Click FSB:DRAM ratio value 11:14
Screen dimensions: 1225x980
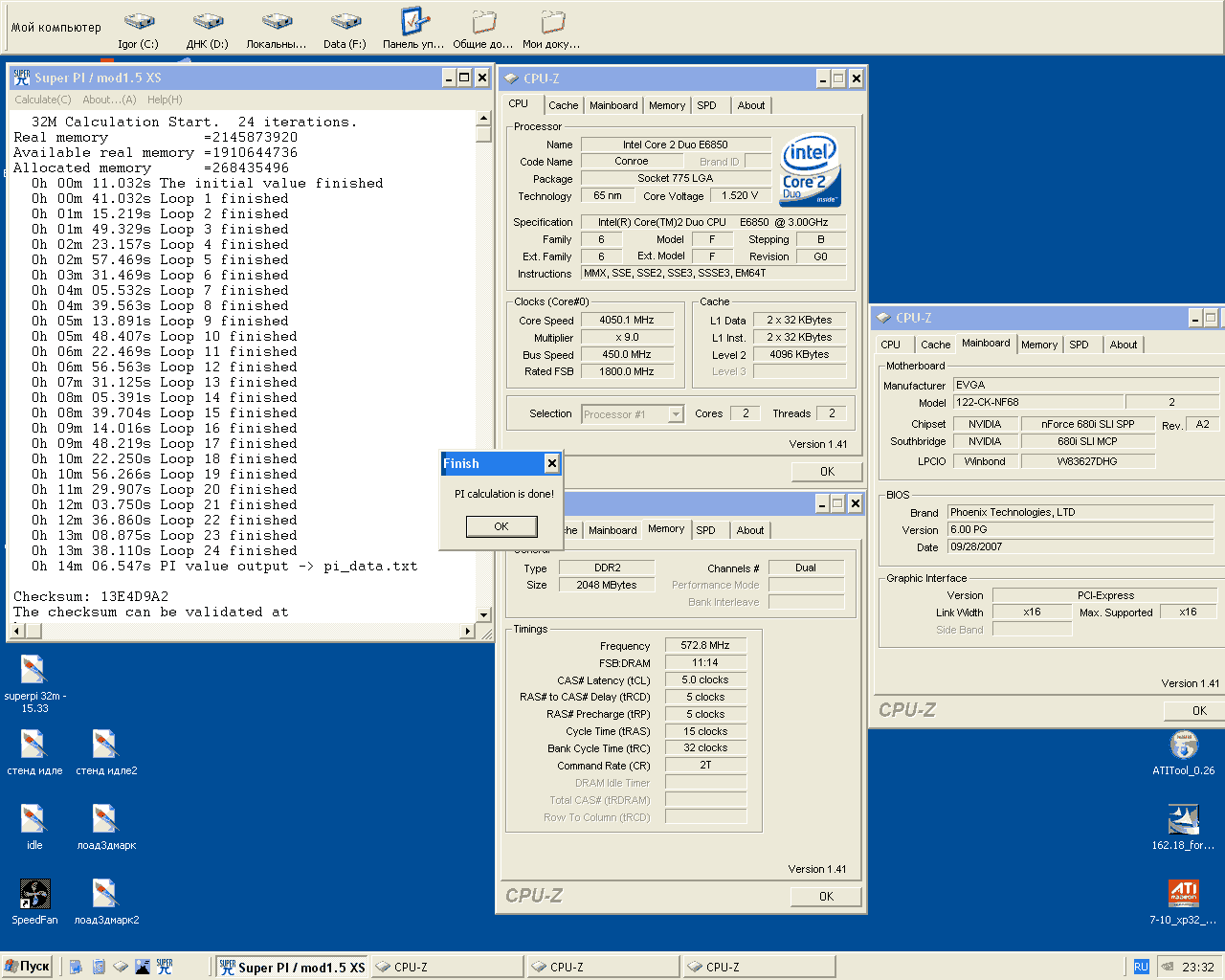pyautogui.click(x=705, y=662)
